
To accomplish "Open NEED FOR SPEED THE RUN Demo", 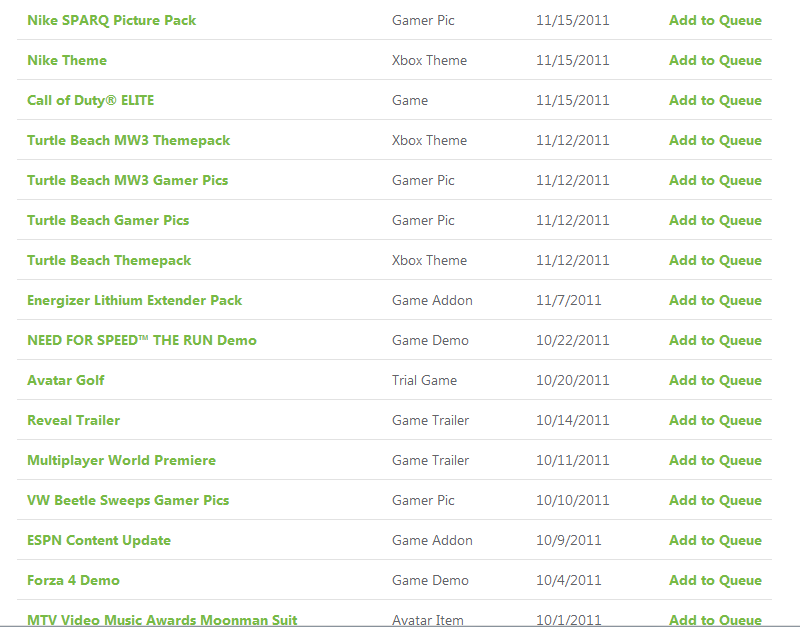I will click(x=142, y=340).
